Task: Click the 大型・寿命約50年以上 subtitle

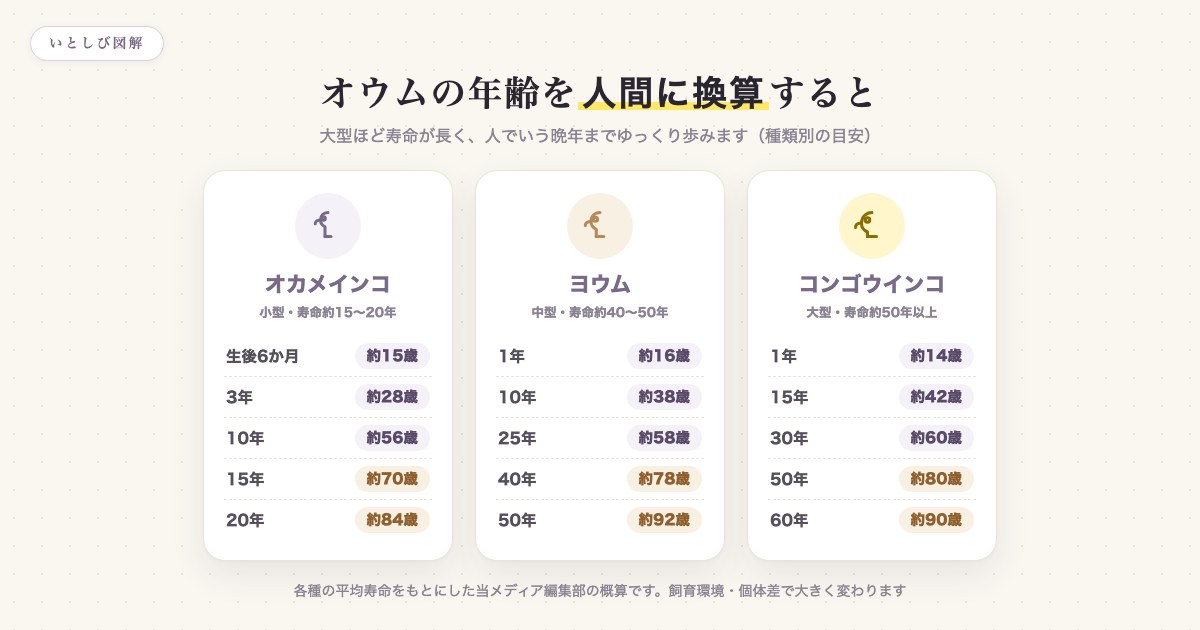Action: (x=872, y=312)
